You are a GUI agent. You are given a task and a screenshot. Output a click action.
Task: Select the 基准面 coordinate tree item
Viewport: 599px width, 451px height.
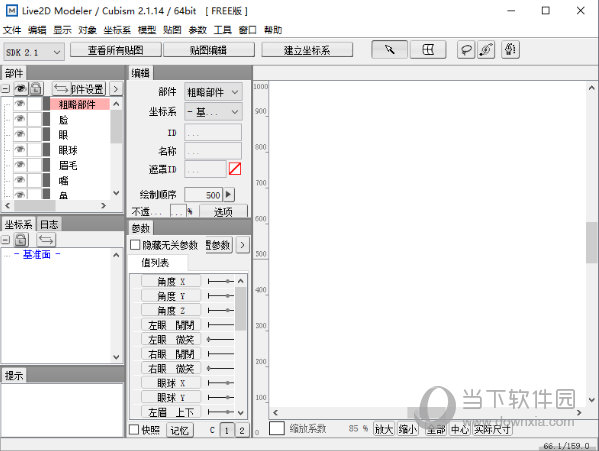click(x=37, y=254)
